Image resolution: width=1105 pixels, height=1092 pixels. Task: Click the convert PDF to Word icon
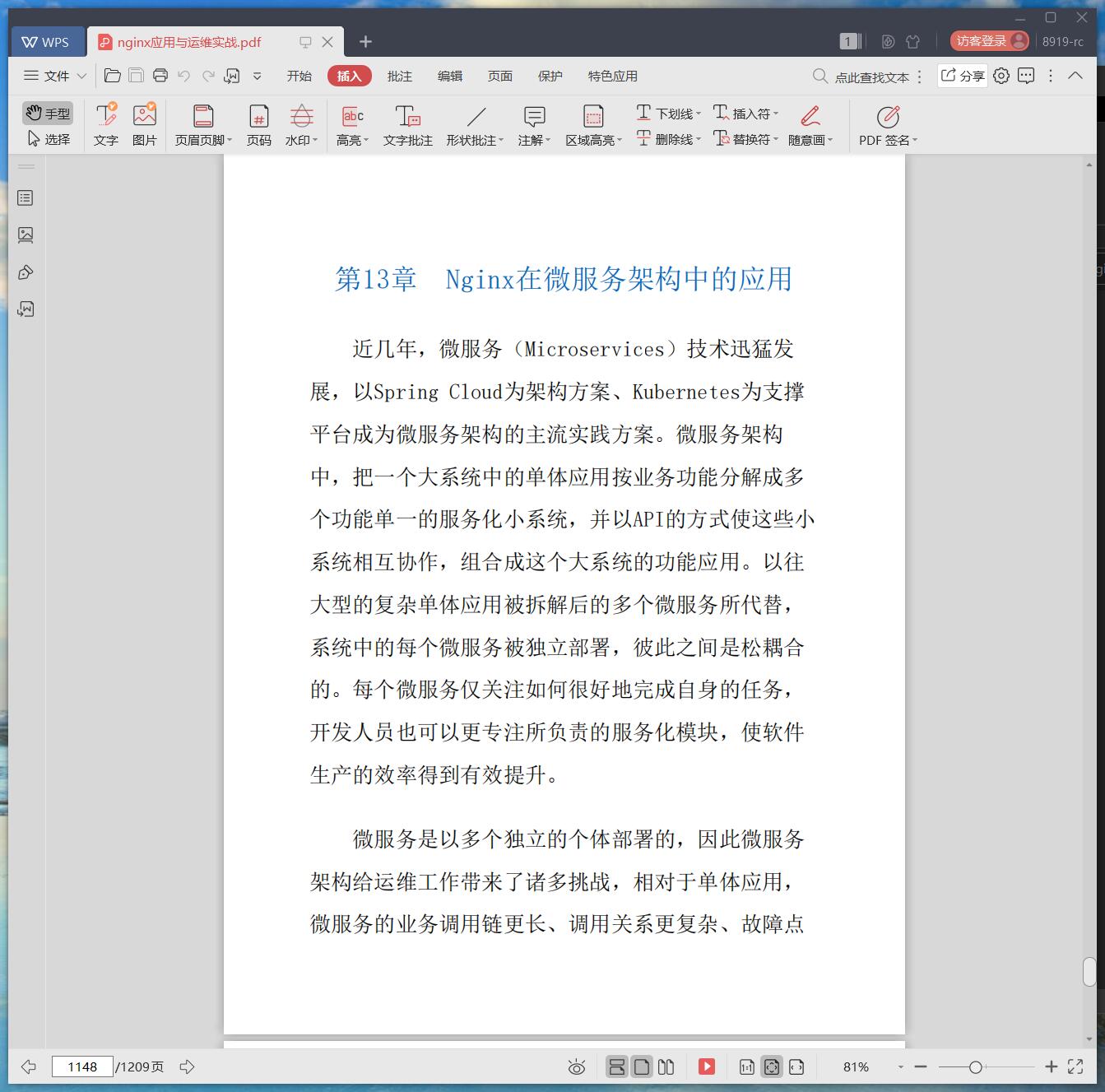point(232,76)
